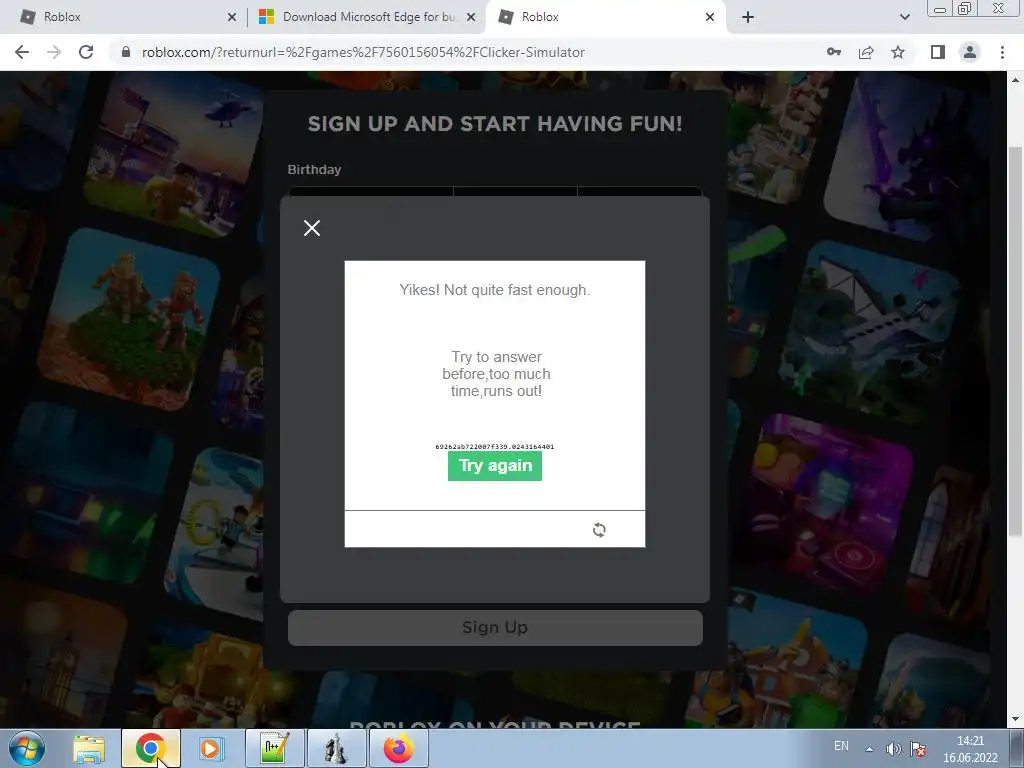Viewport: 1024px width, 768px height.
Task: Click the EN language indicator
Action: [842, 746]
